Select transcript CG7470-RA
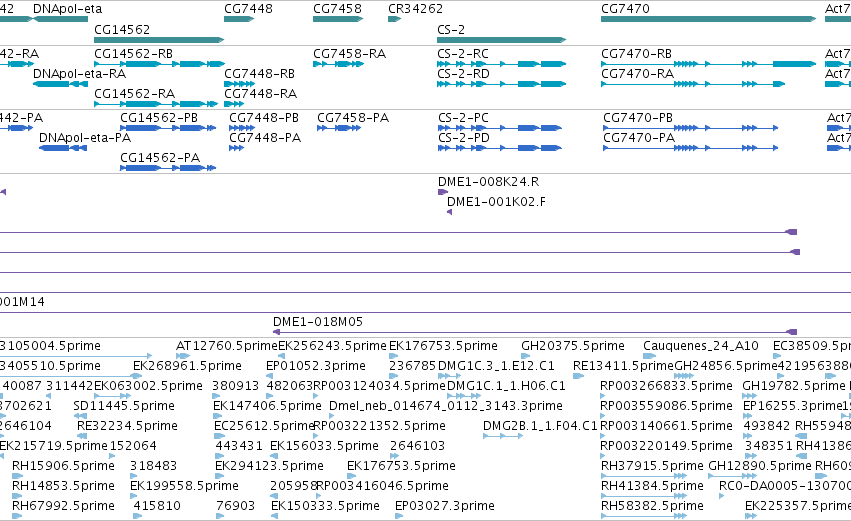 click(637, 73)
